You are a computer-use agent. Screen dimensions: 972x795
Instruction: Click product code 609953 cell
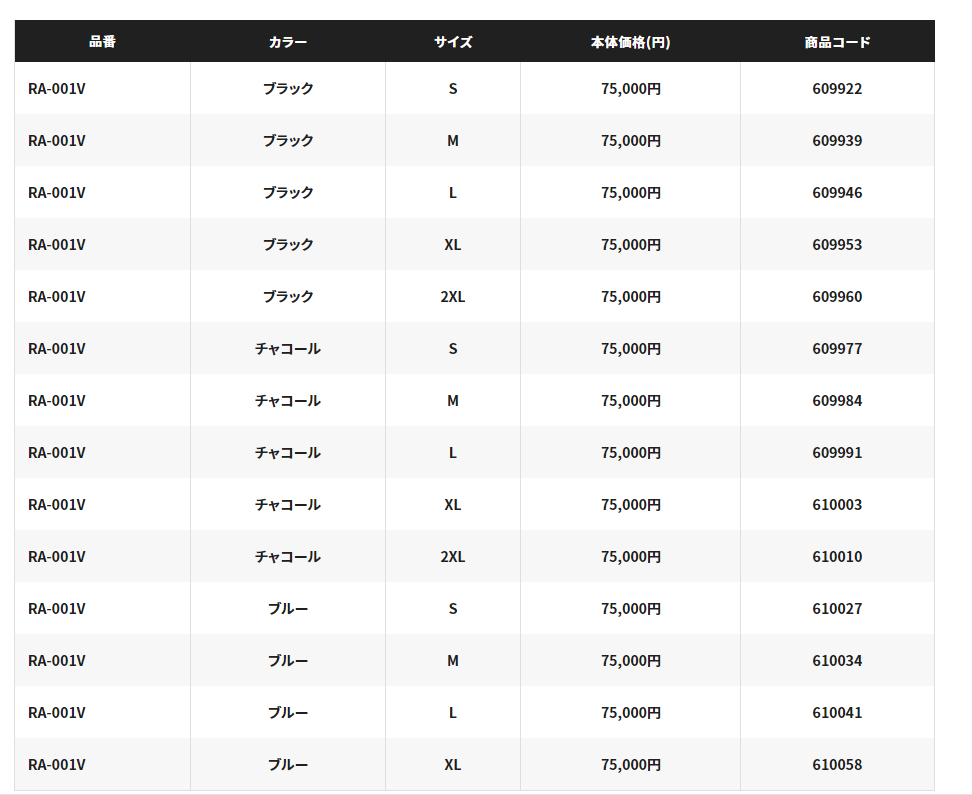point(837,245)
